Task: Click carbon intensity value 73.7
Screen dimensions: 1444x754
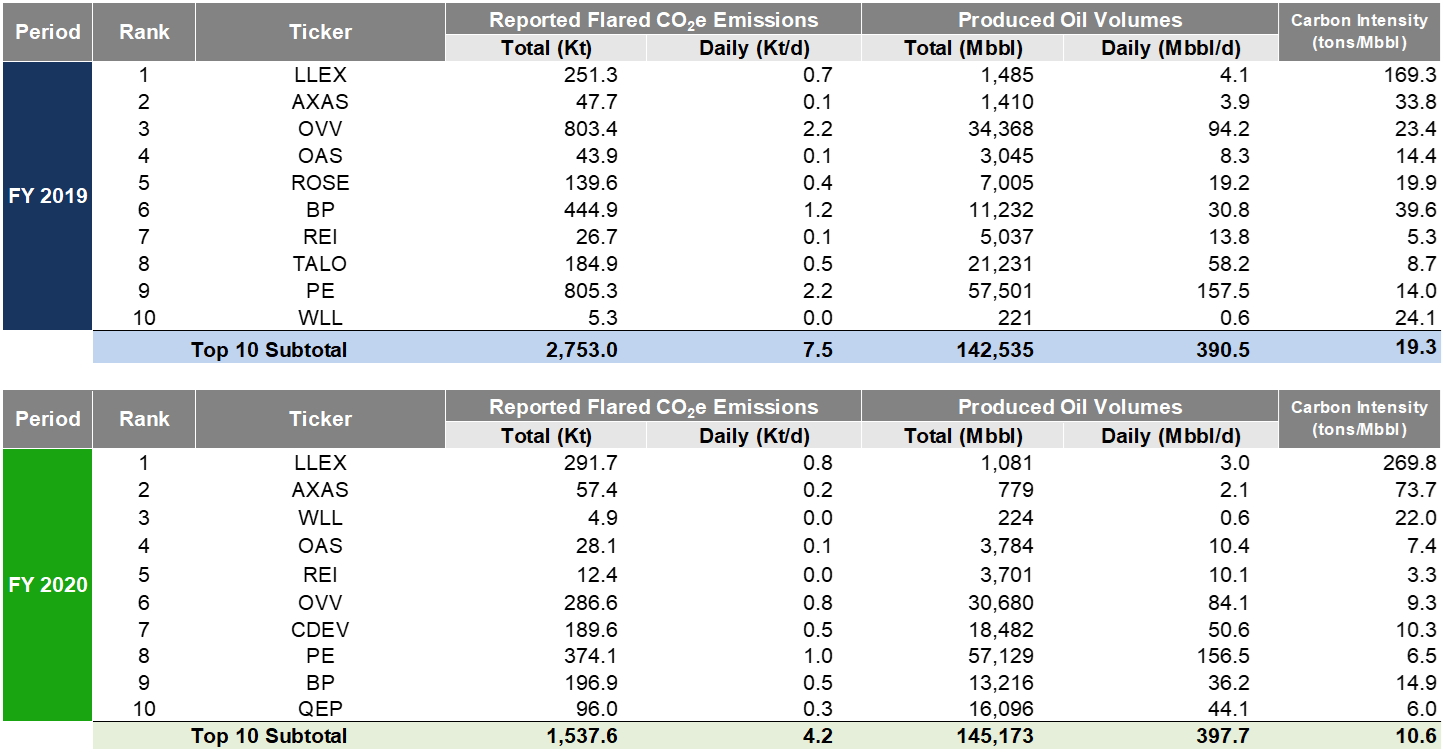Action: pyautogui.click(x=1415, y=490)
